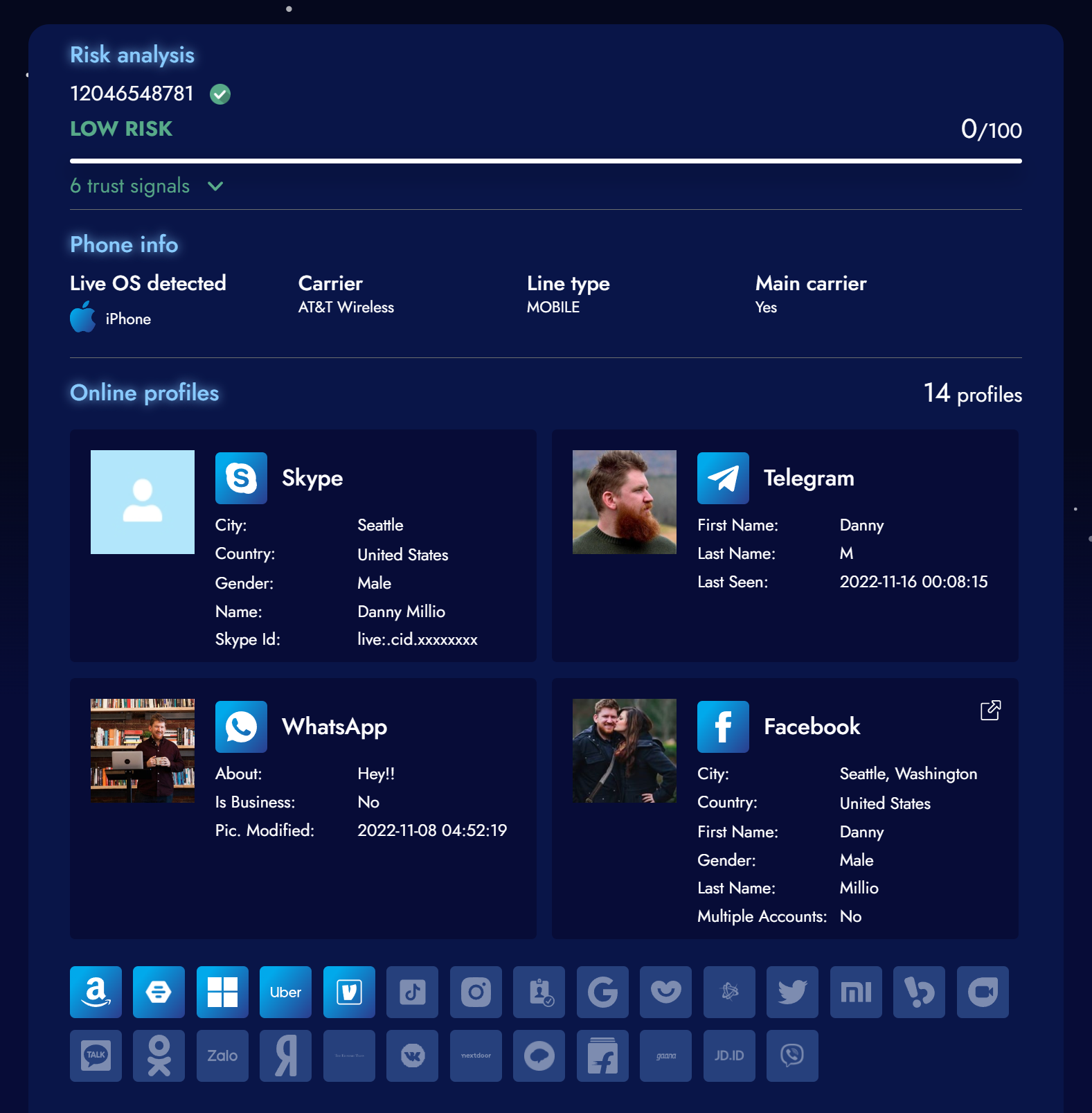Click the 0/100 risk score
The width and height of the screenshot is (1092, 1113).
(x=991, y=130)
